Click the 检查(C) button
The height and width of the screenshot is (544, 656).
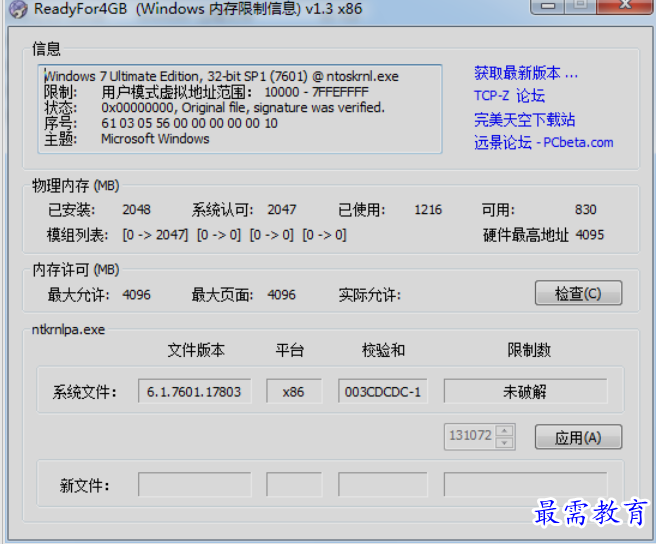point(578,293)
